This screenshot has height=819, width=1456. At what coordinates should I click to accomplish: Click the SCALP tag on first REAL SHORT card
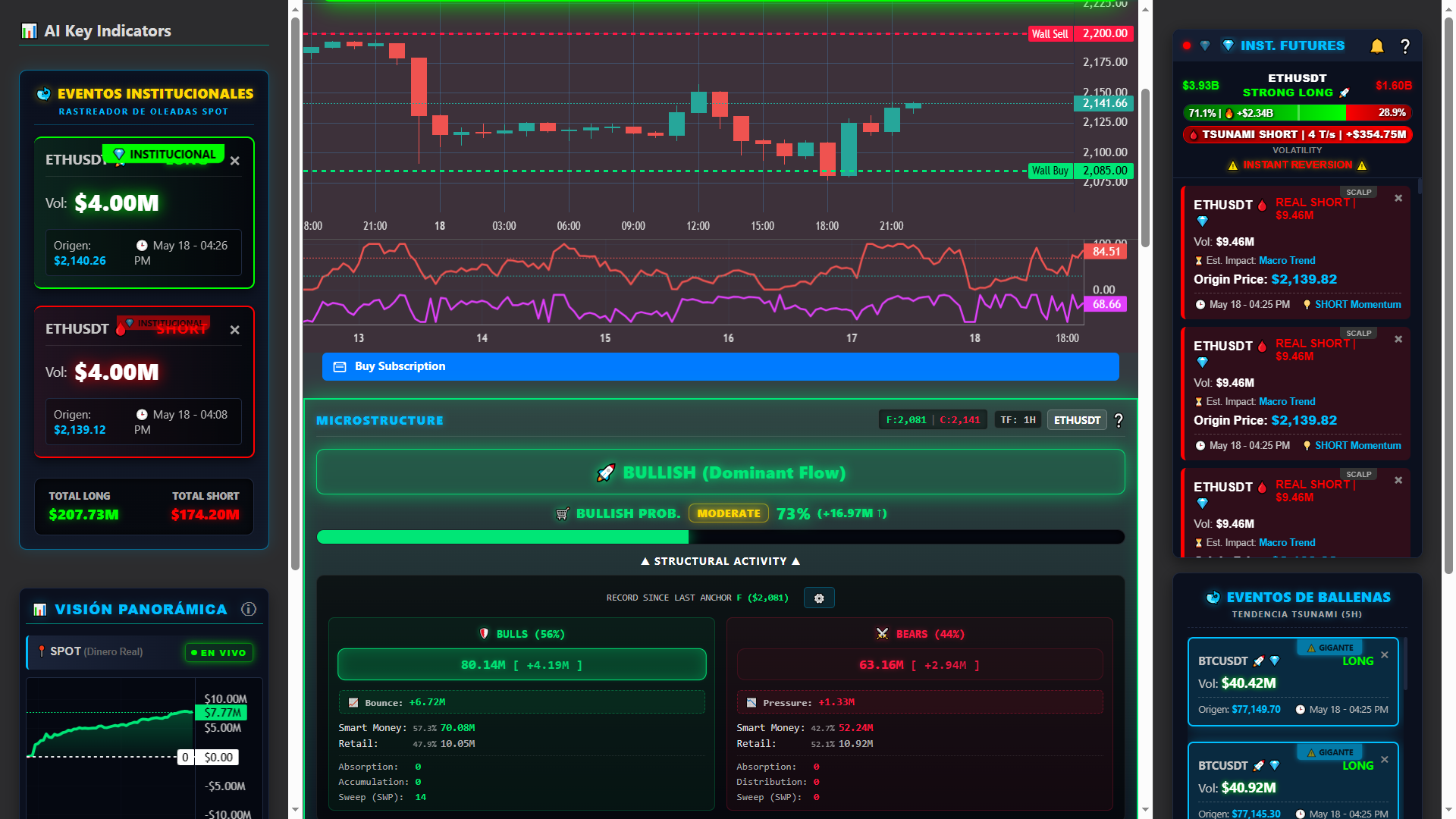(x=1359, y=193)
